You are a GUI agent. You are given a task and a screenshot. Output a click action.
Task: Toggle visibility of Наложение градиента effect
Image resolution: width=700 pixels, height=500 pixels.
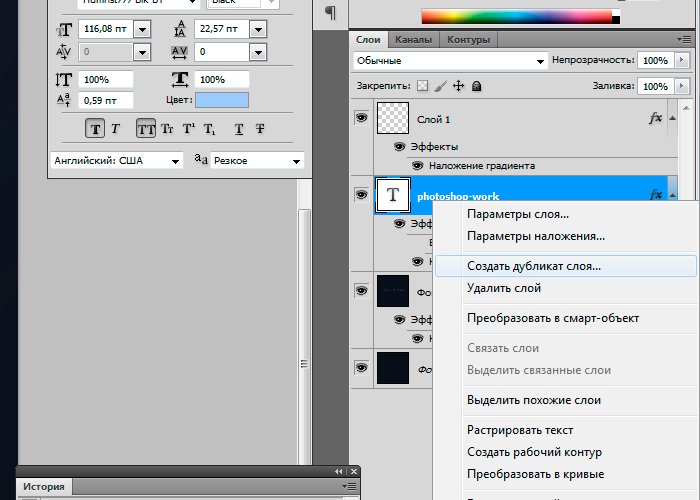point(416,165)
